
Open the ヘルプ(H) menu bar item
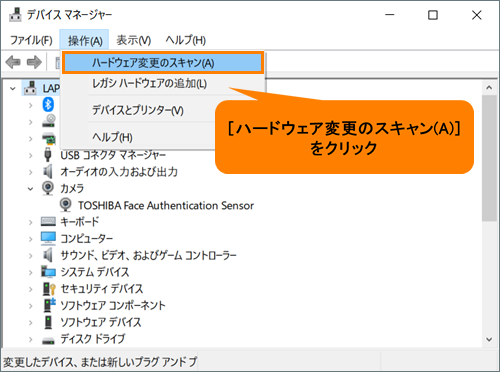186,40
